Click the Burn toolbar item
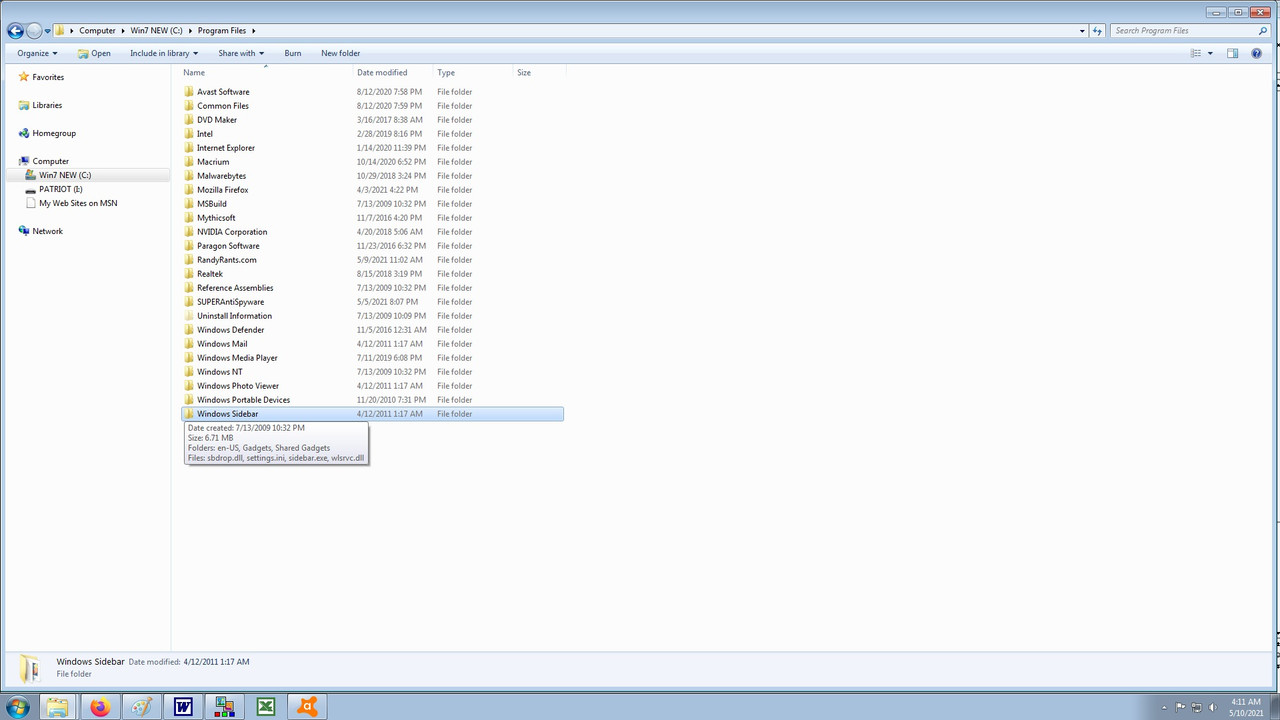This screenshot has height=720, width=1280. (292, 53)
